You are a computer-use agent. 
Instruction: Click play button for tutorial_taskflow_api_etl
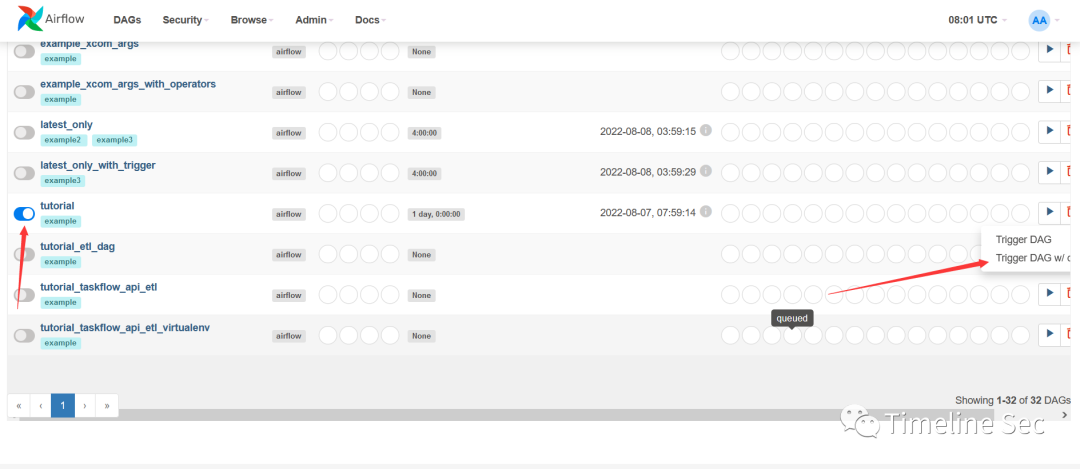[1050, 293]
